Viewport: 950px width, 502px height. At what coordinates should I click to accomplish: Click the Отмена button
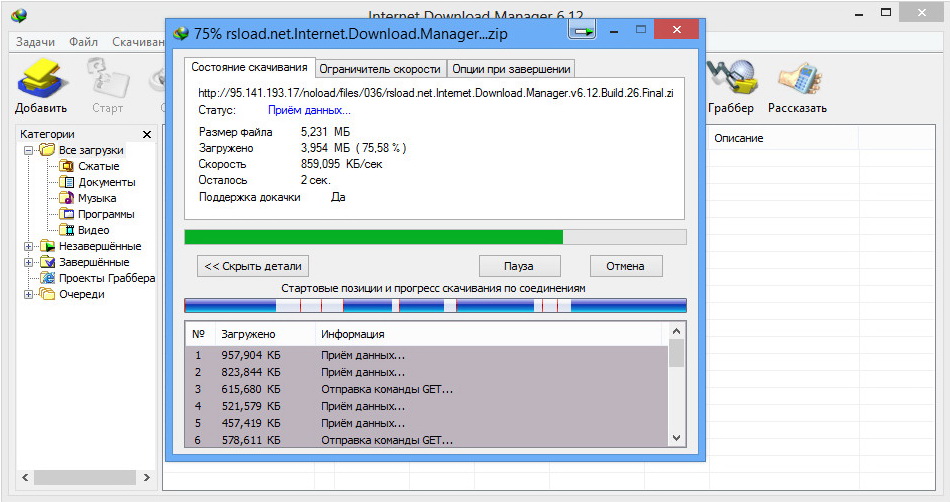[626, 266]
